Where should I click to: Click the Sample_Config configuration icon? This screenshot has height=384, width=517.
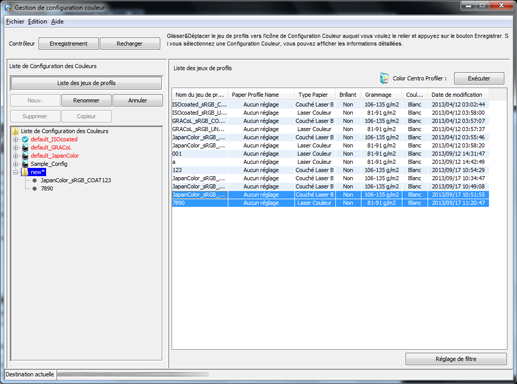(25, 164)
